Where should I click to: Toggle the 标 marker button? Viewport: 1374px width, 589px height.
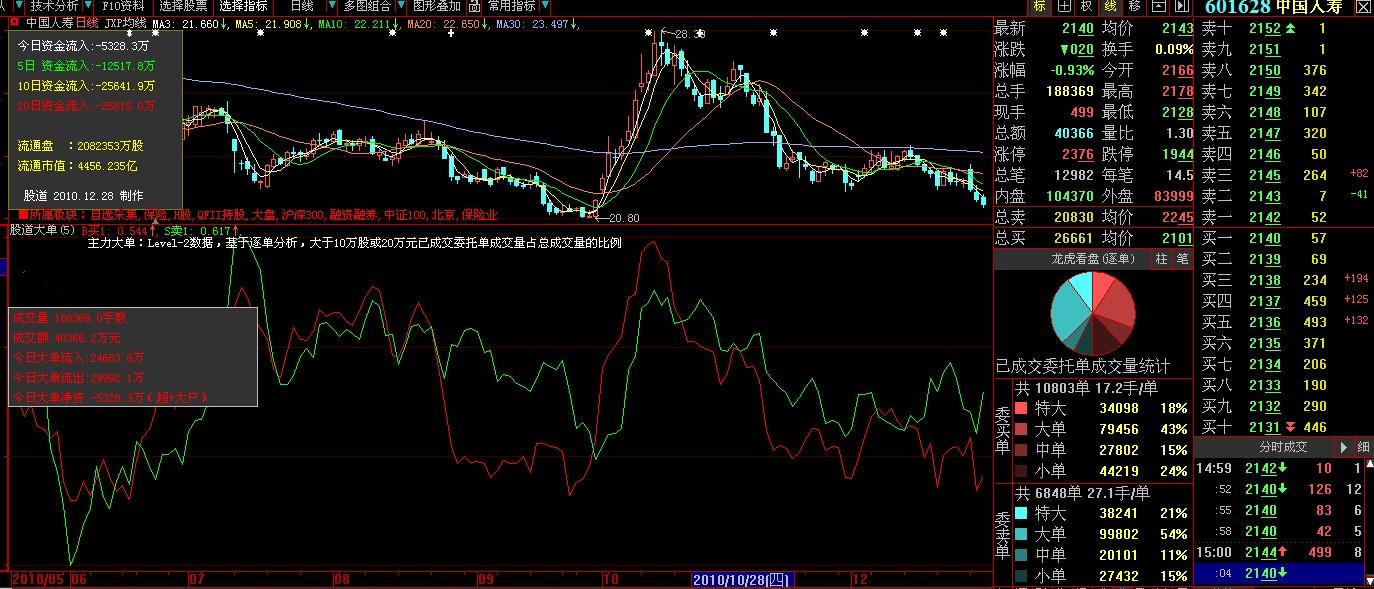(1041, 7)
